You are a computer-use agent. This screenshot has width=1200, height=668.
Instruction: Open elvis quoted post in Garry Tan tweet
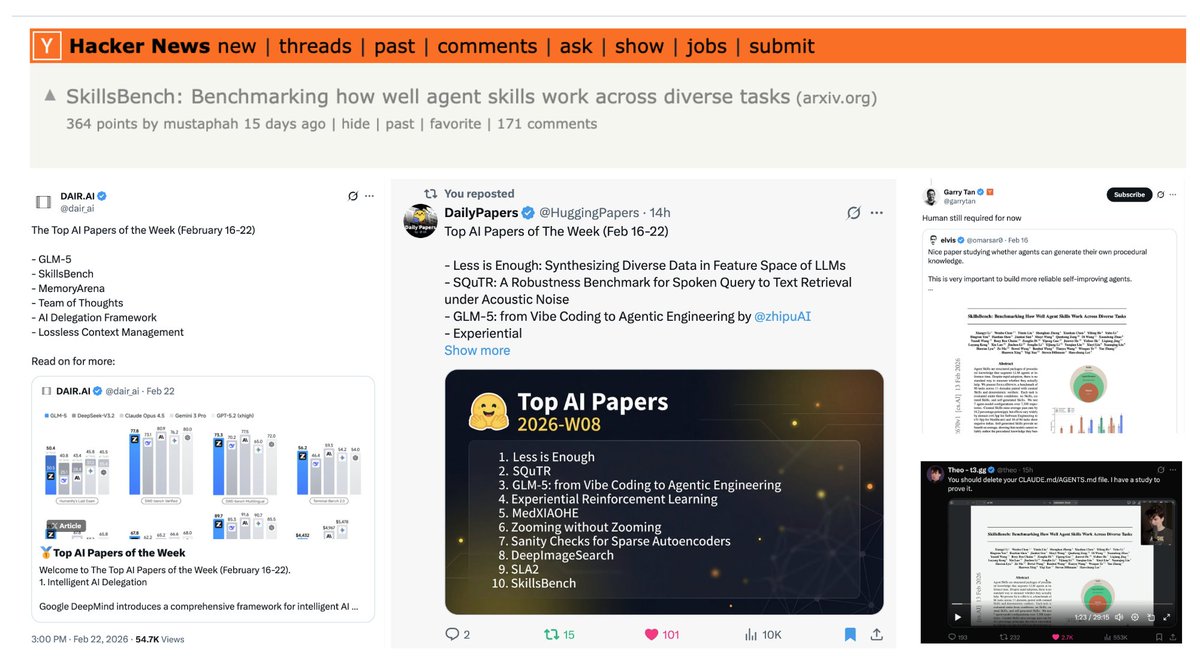coord(1049,332)
